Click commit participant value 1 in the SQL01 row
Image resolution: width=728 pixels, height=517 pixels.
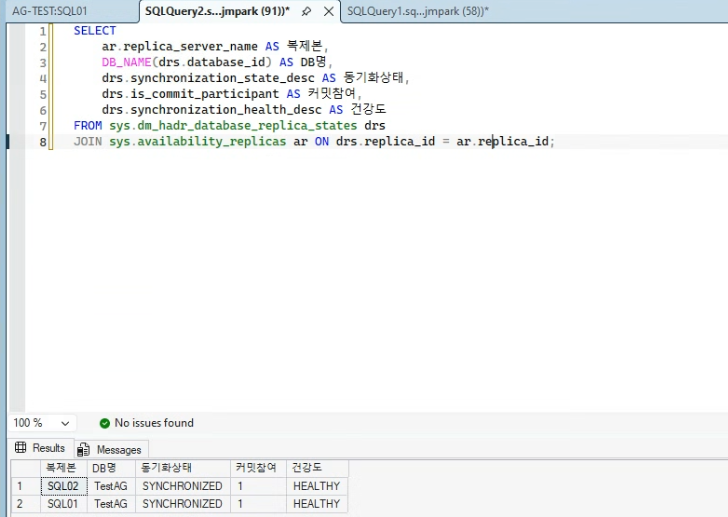(x=259, y=504)
